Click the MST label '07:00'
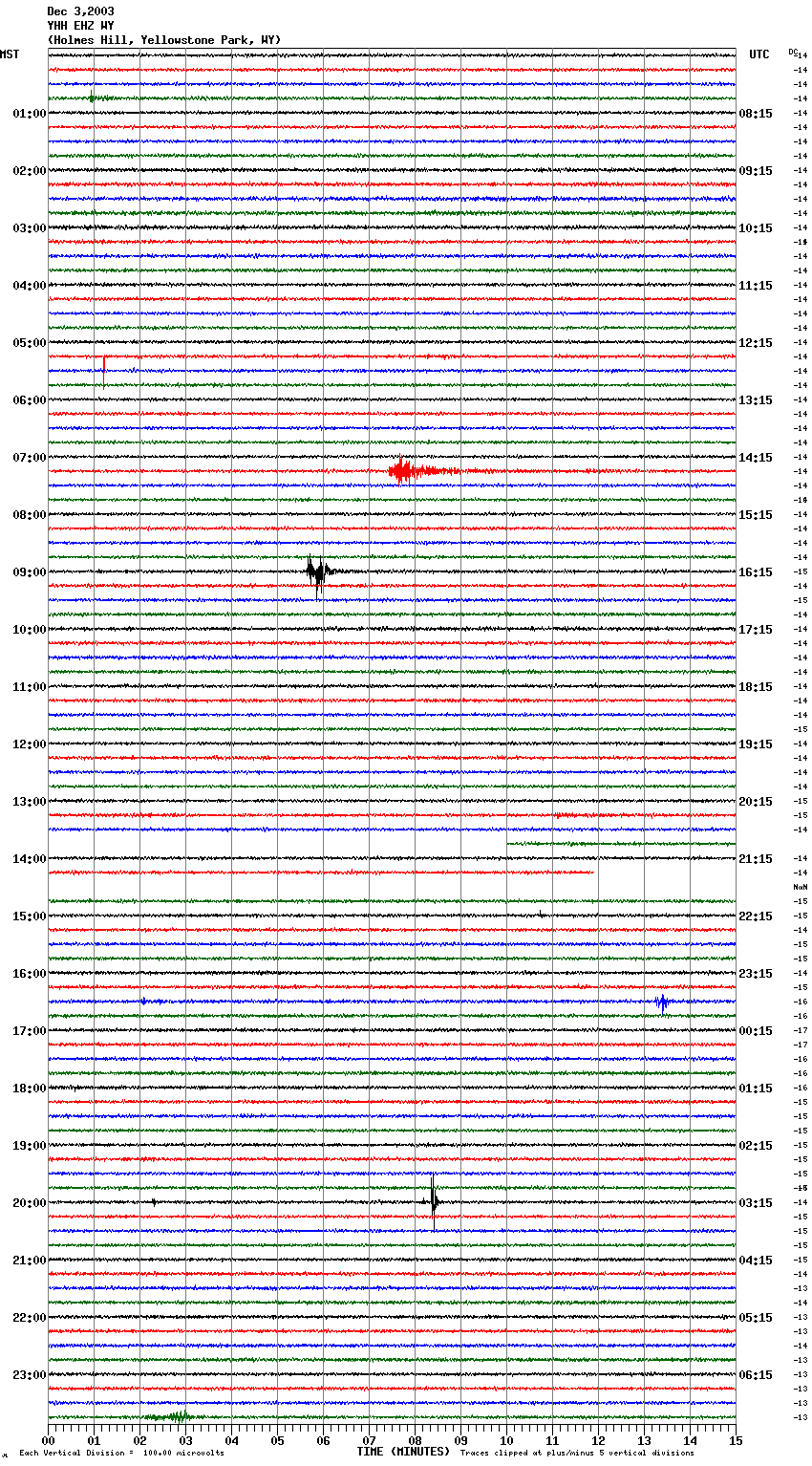 coord(30,458)
